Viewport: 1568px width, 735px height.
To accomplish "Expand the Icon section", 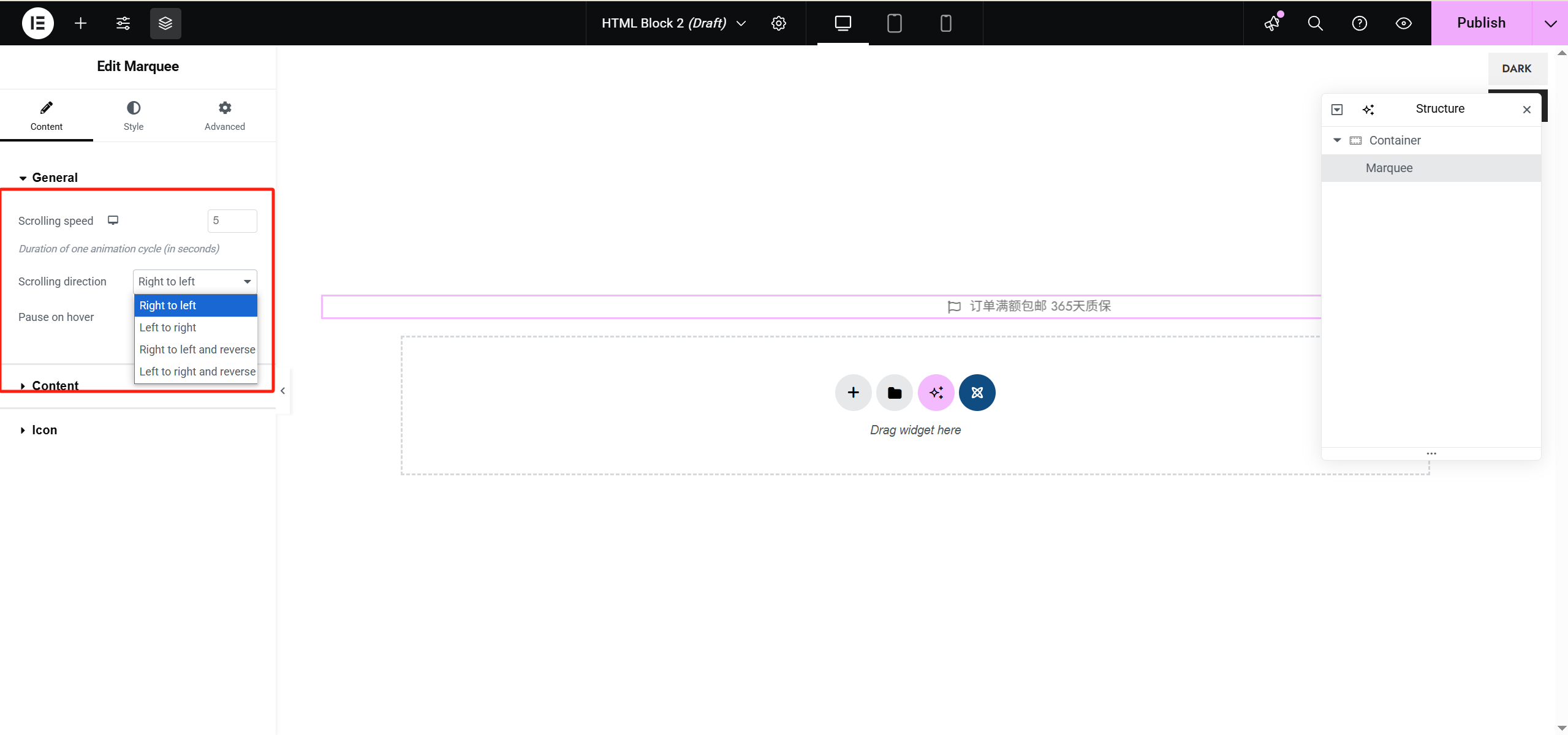I will coord(43,429).
